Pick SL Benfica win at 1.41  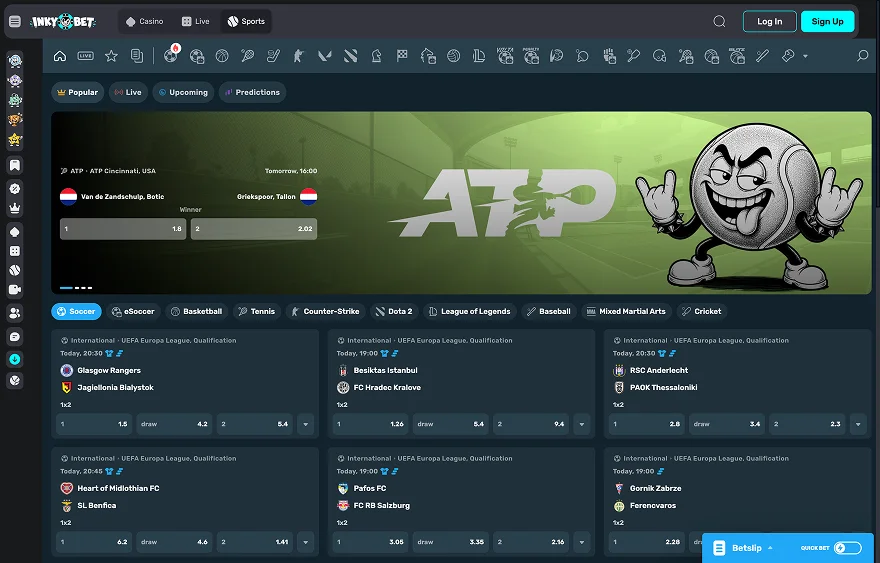tap(255, 542)
